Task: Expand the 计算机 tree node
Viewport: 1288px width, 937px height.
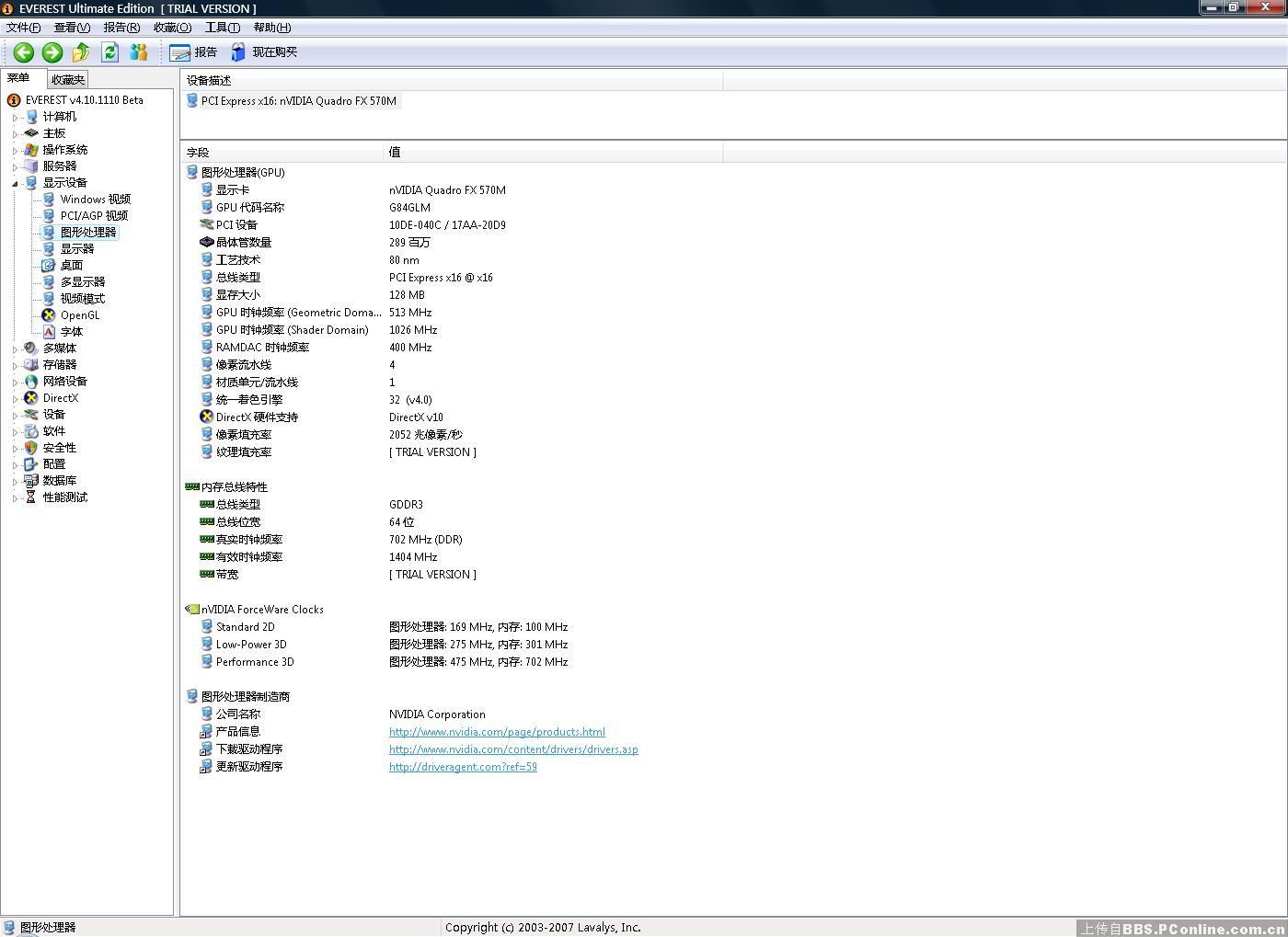Action: [15, 118]
